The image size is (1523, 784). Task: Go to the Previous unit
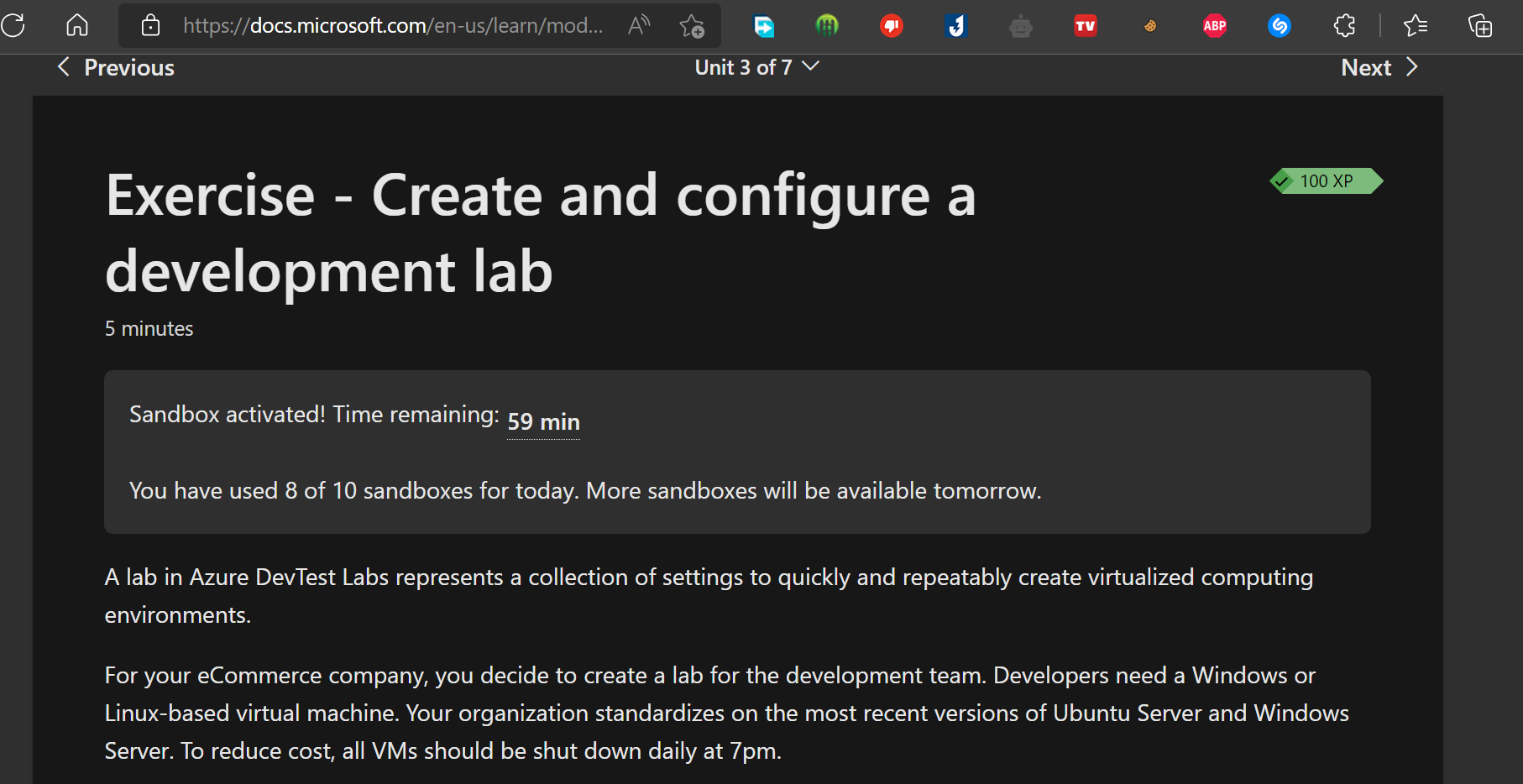(x=116, y=67)
